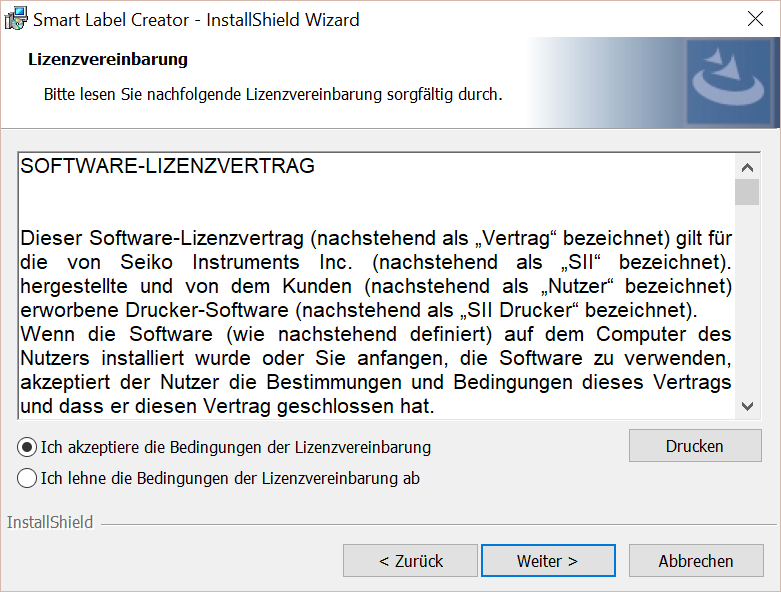Click the license scrollbar up arrow
Image resolution: width=781 pixels, height=592 pixels.
(x=747, y=166)
